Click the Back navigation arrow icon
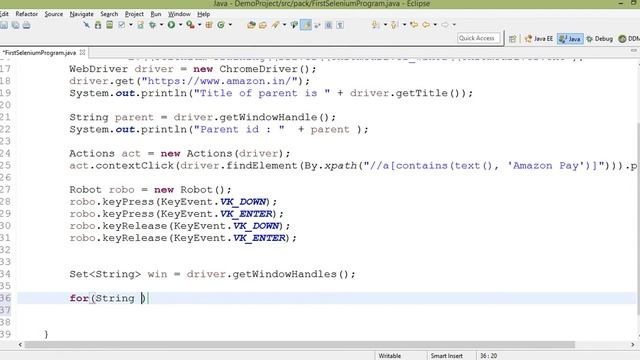640x360 pixels. (x=426, y=24)
